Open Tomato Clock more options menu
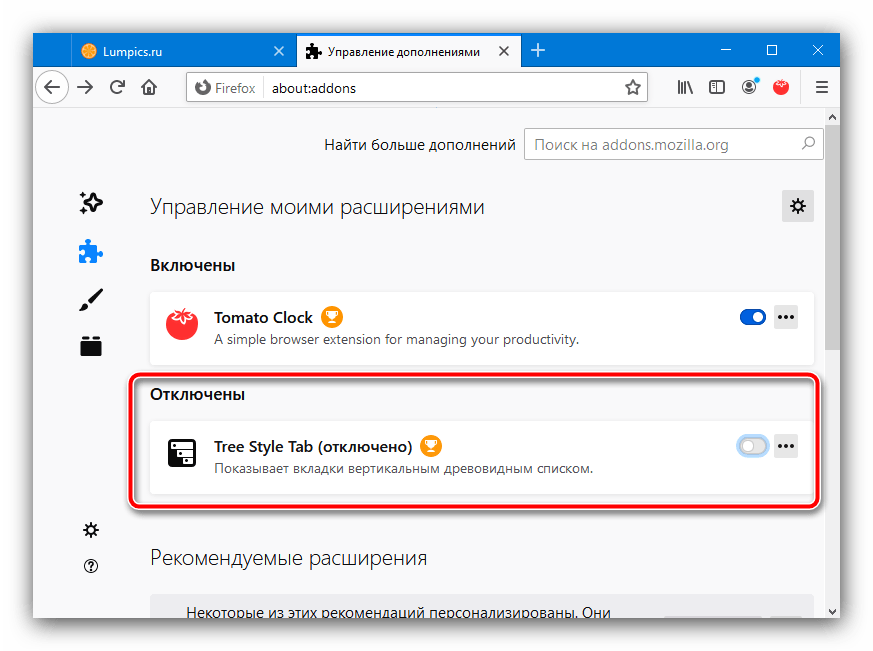873x651 pixels. 786,318
